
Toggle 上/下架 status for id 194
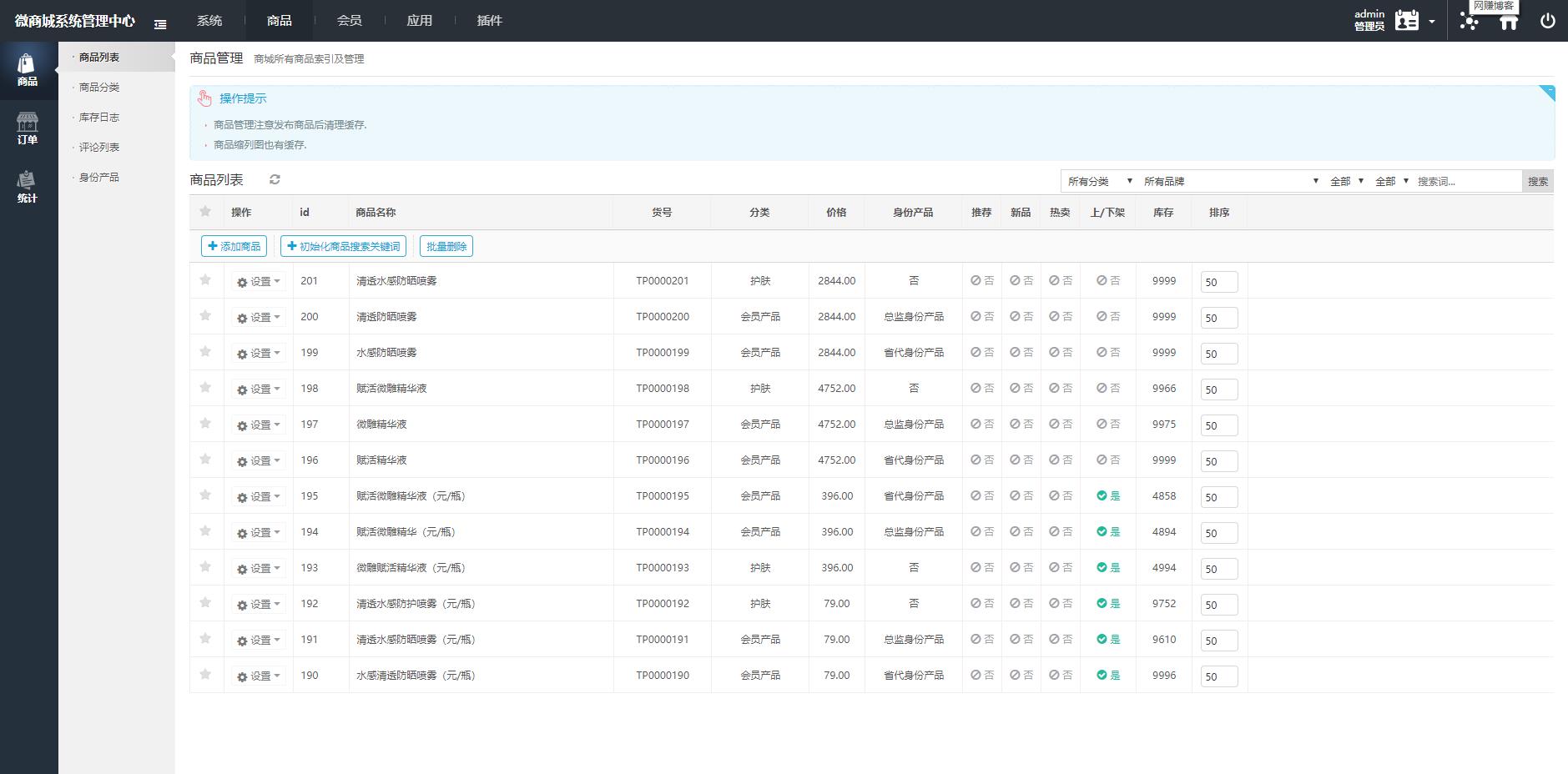pyautogui.click(x=1108, y=531)
